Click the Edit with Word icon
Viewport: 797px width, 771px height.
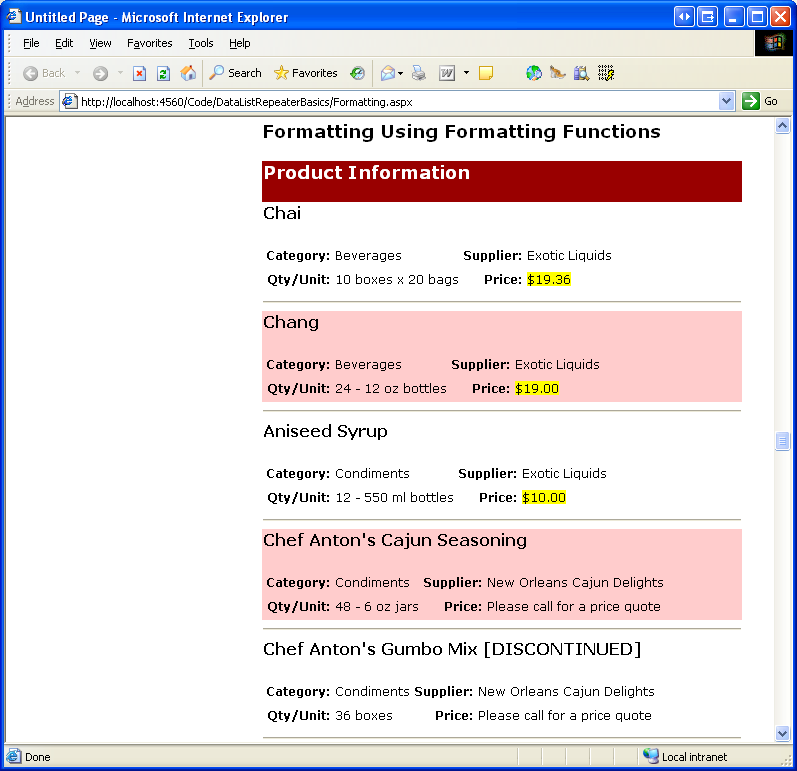(x=447, y=73)
